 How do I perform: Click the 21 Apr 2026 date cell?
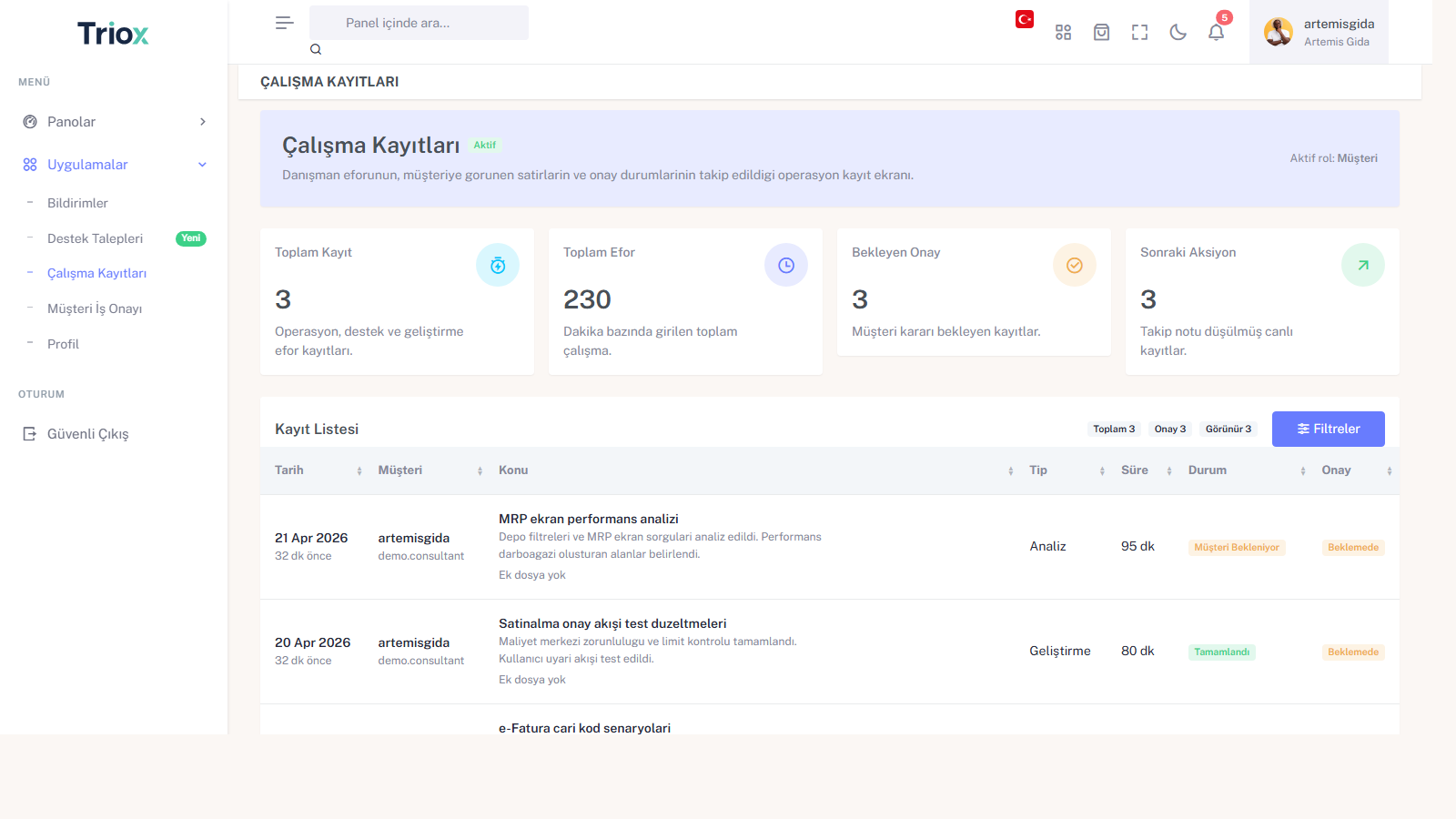[x=311, y=538]
